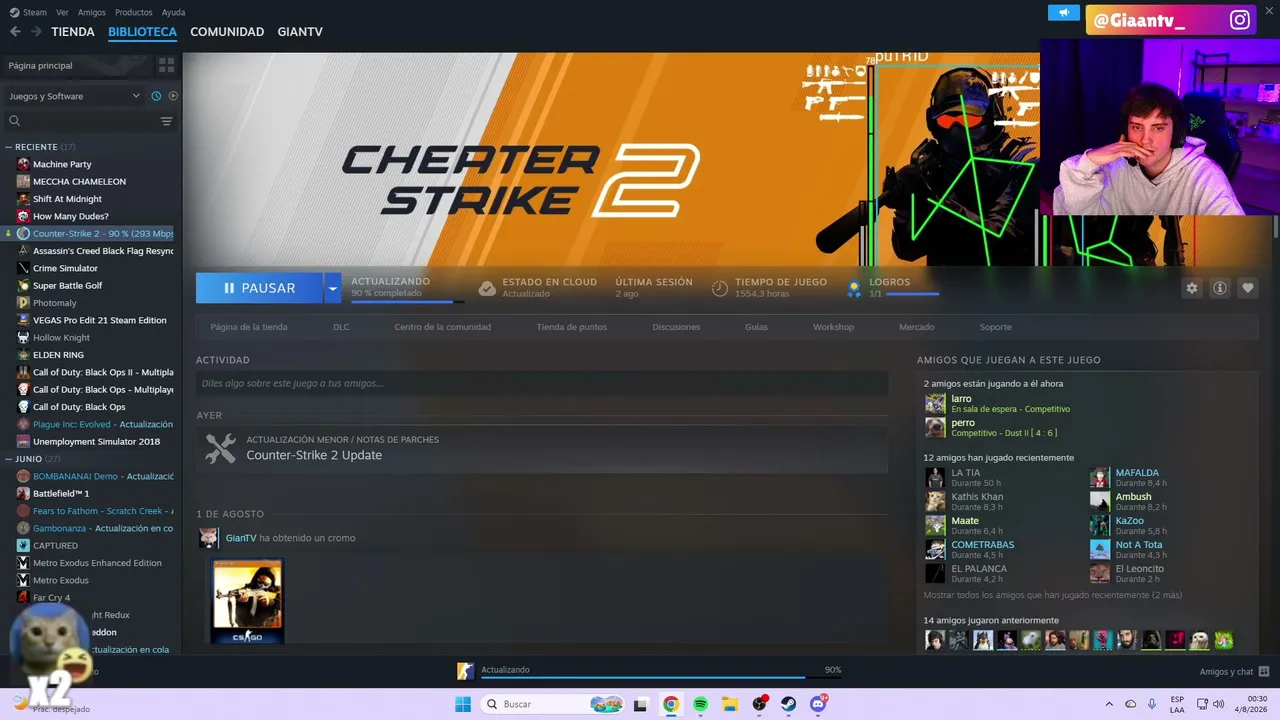Click the wrench update icon
The height and width of the screenshot is (720, 1280).
[x=220, y=448]
